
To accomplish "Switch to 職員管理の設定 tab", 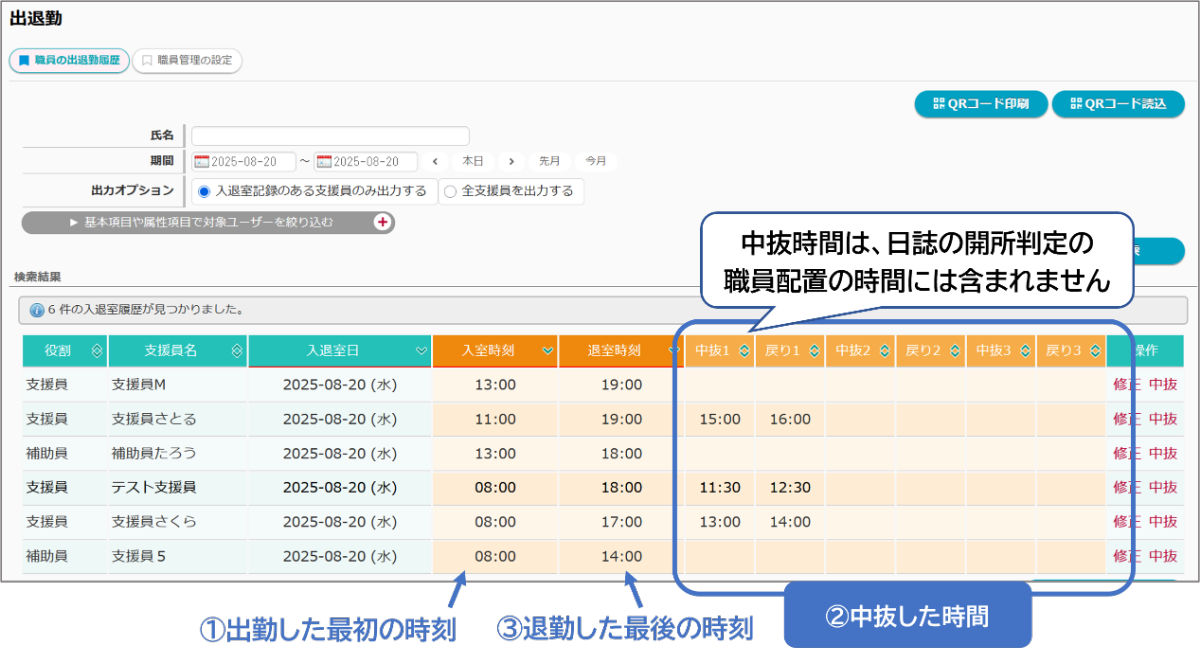I will (187, 61).
